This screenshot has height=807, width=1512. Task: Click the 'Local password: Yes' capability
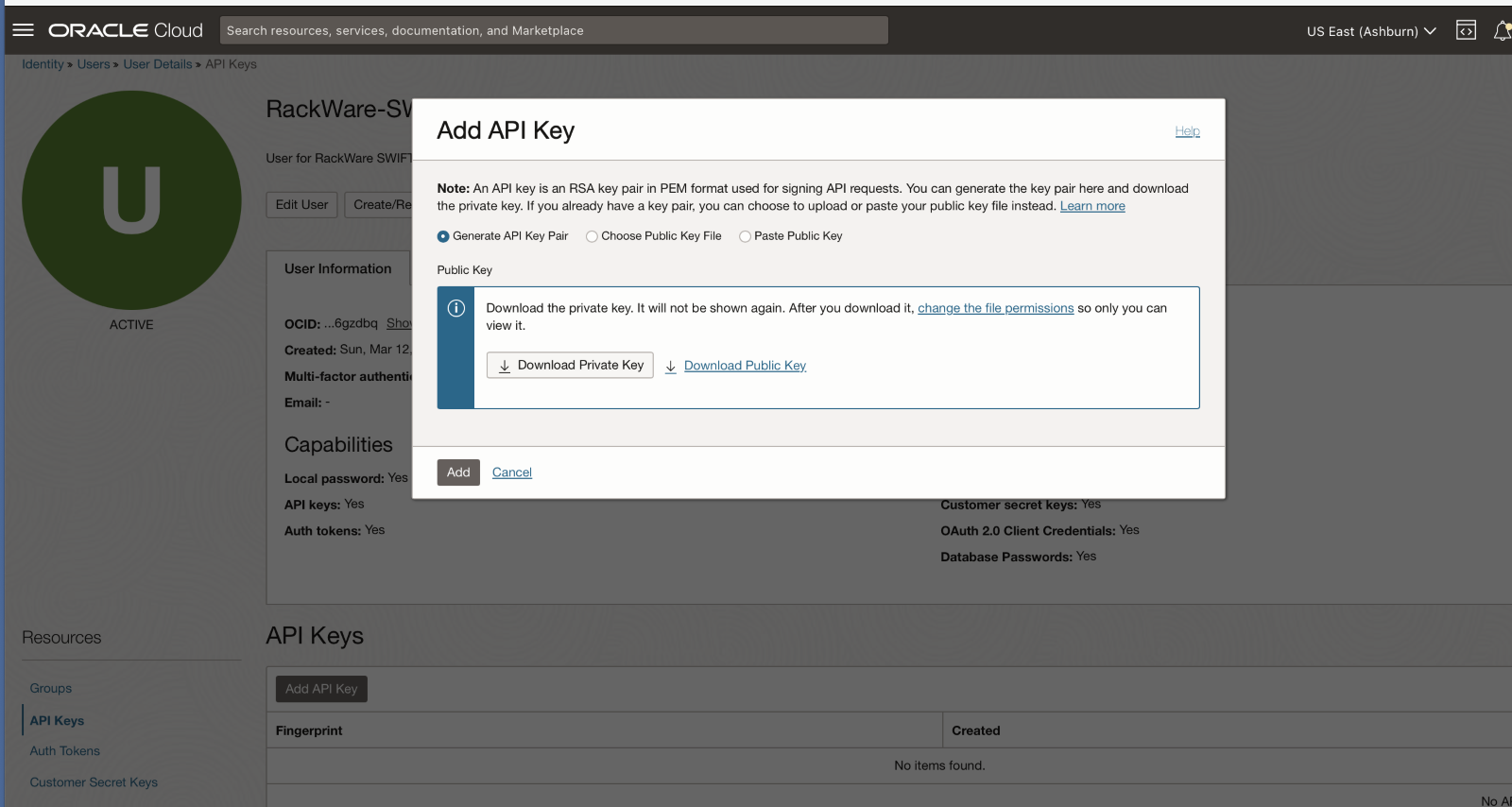tap(346, 478)
